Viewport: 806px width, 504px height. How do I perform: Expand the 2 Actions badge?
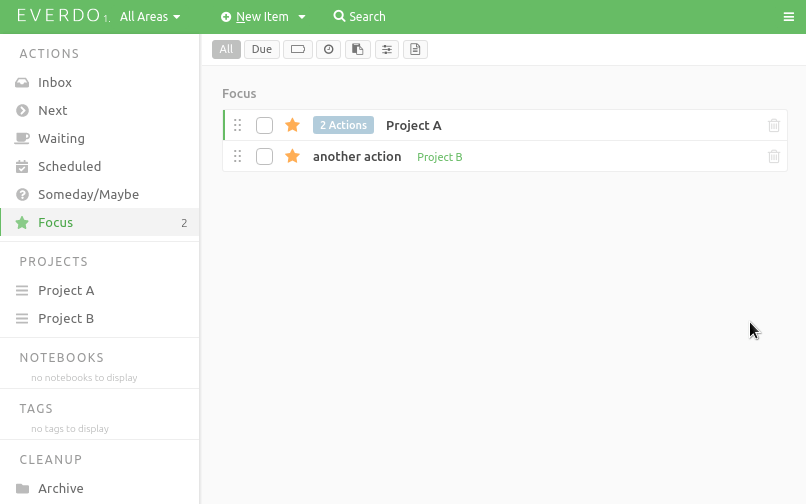[343, 125]
